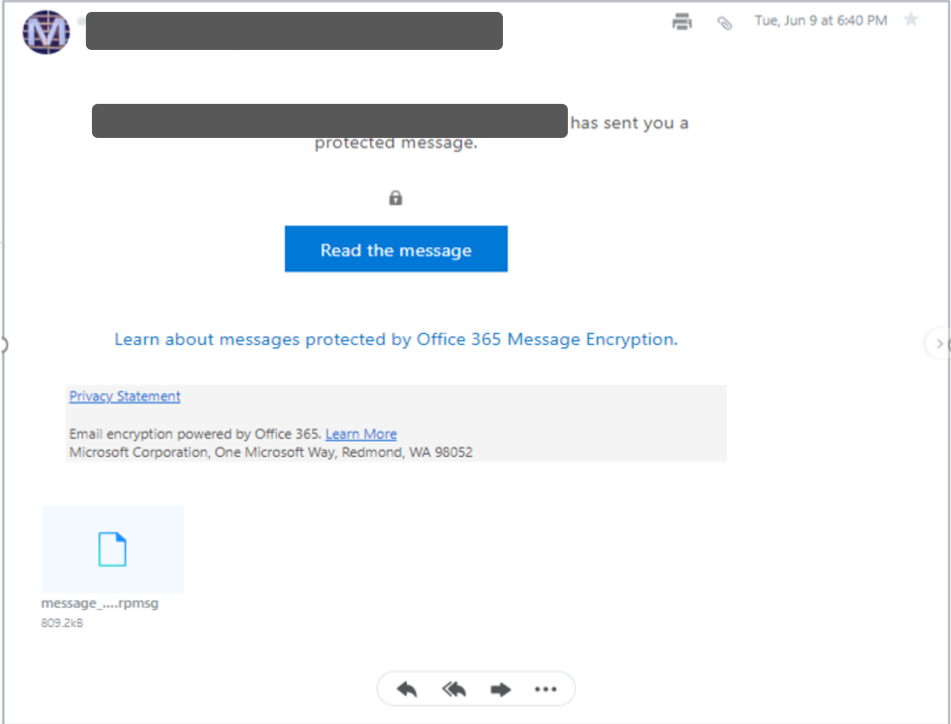
Task: Click the Microsoft Corporation address line
Action: coord(271,452)
